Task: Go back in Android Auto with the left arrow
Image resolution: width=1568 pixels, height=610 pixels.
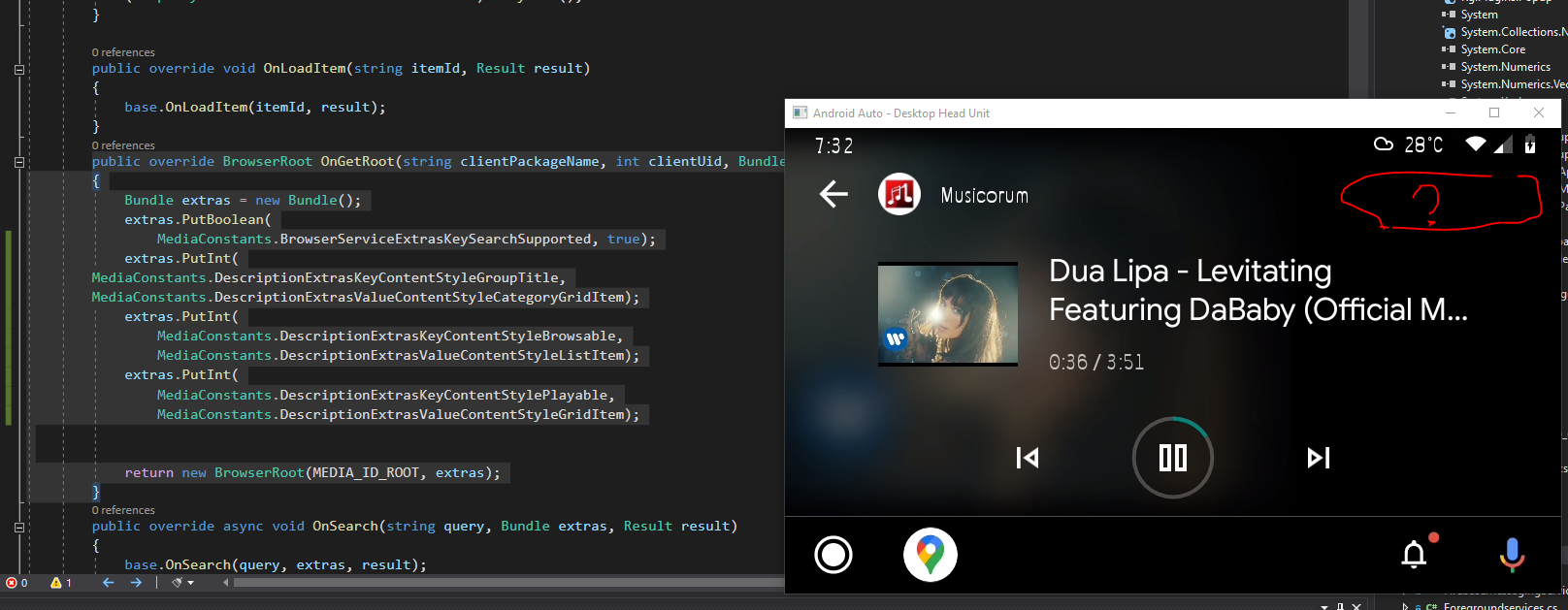Action: (833, 194)
